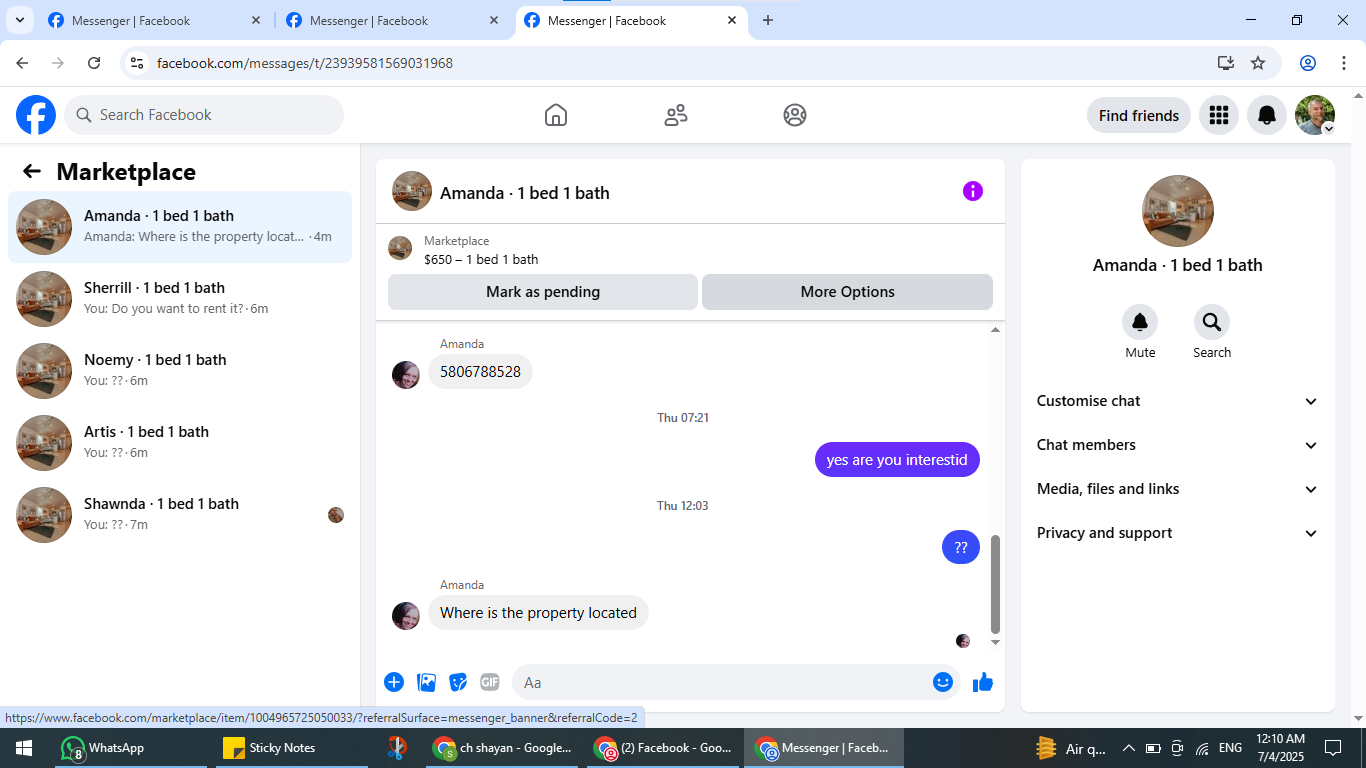Expand Customise chat section
Image resolution: width=1366 pixels, height=768 pixels.
(1178, 401)
